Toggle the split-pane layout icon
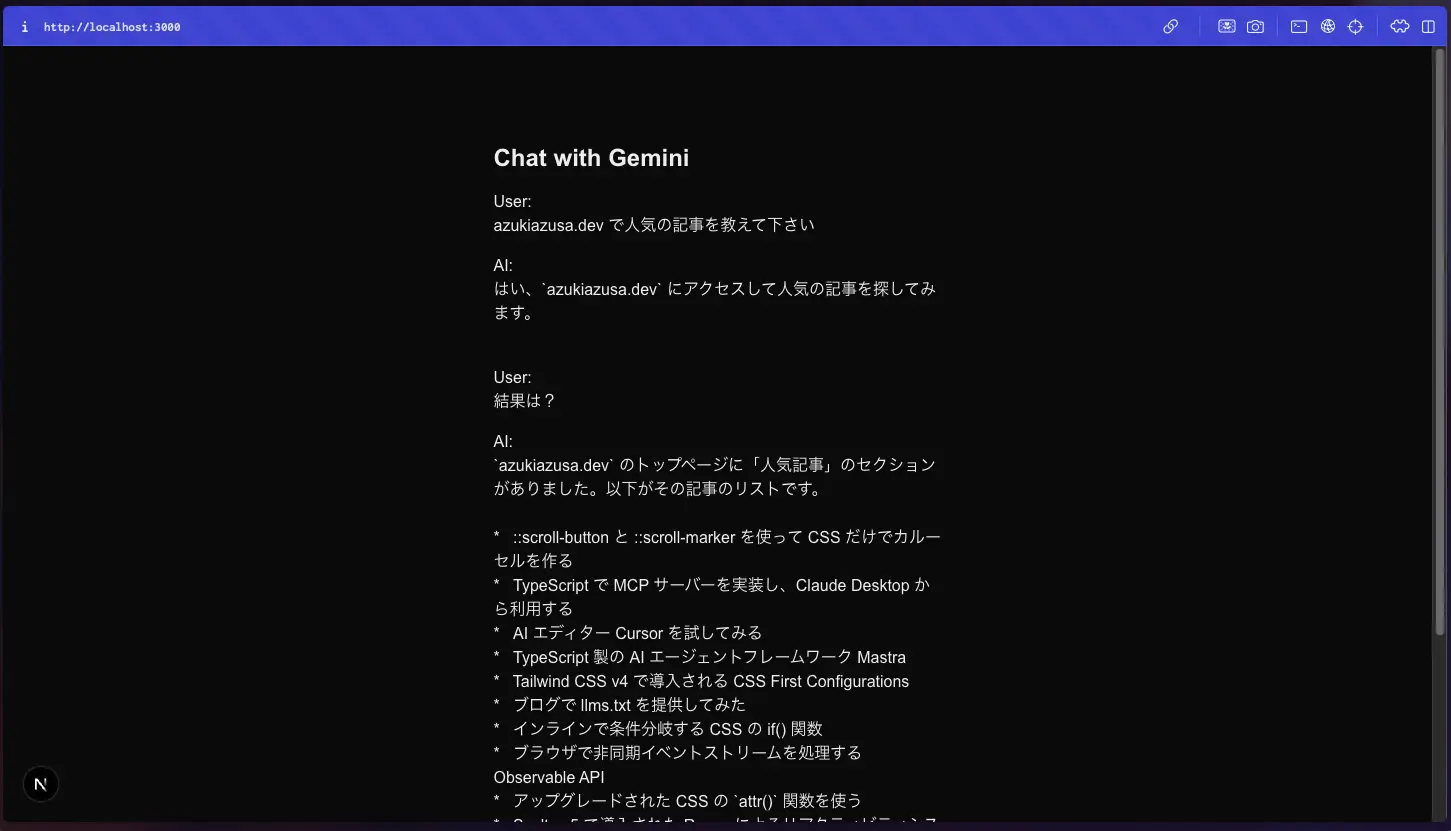 [x=1427, y=26]
